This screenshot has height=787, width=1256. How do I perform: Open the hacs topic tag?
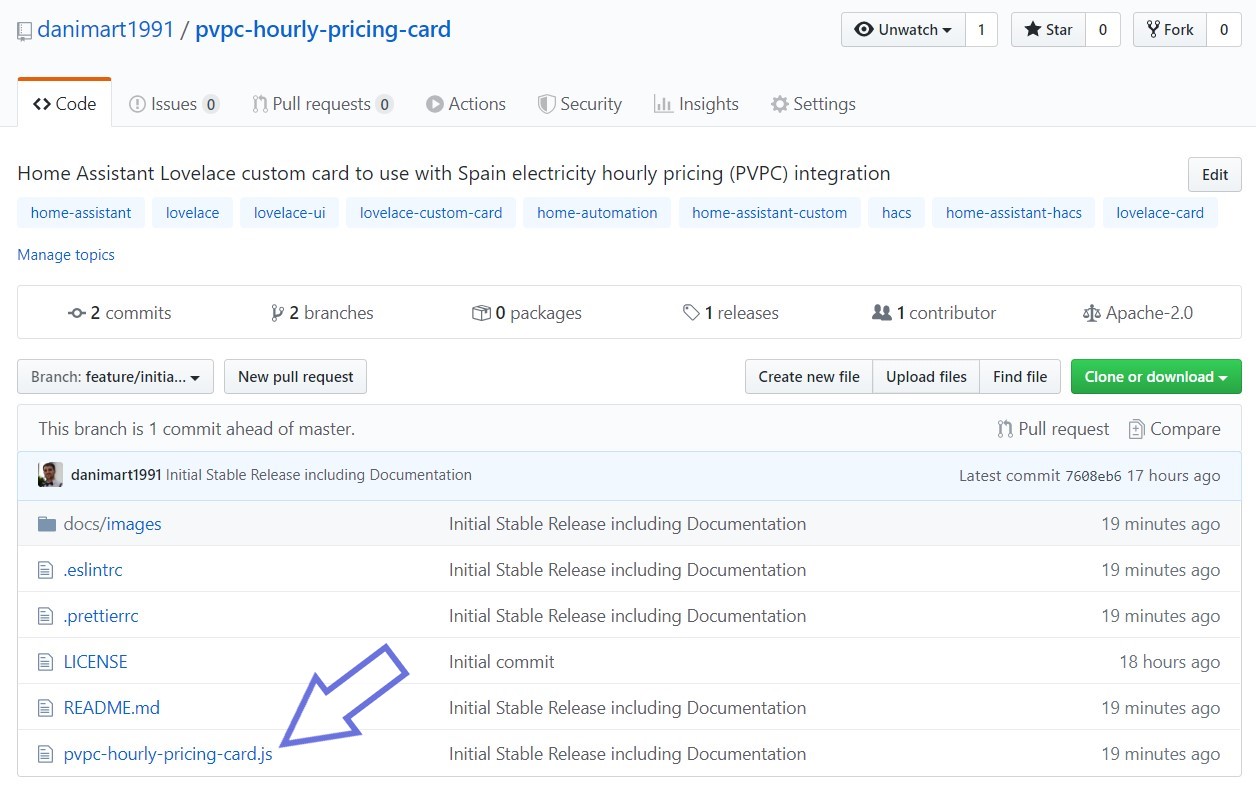(896, 212)
